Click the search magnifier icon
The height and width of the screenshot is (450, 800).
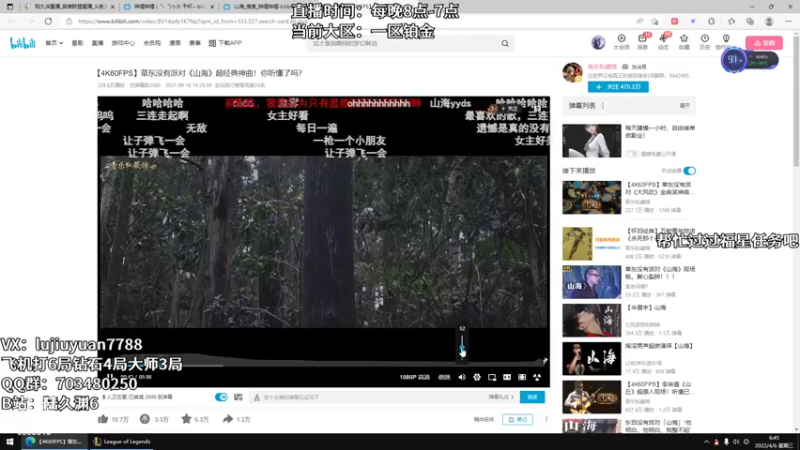[x=505, y=43]
